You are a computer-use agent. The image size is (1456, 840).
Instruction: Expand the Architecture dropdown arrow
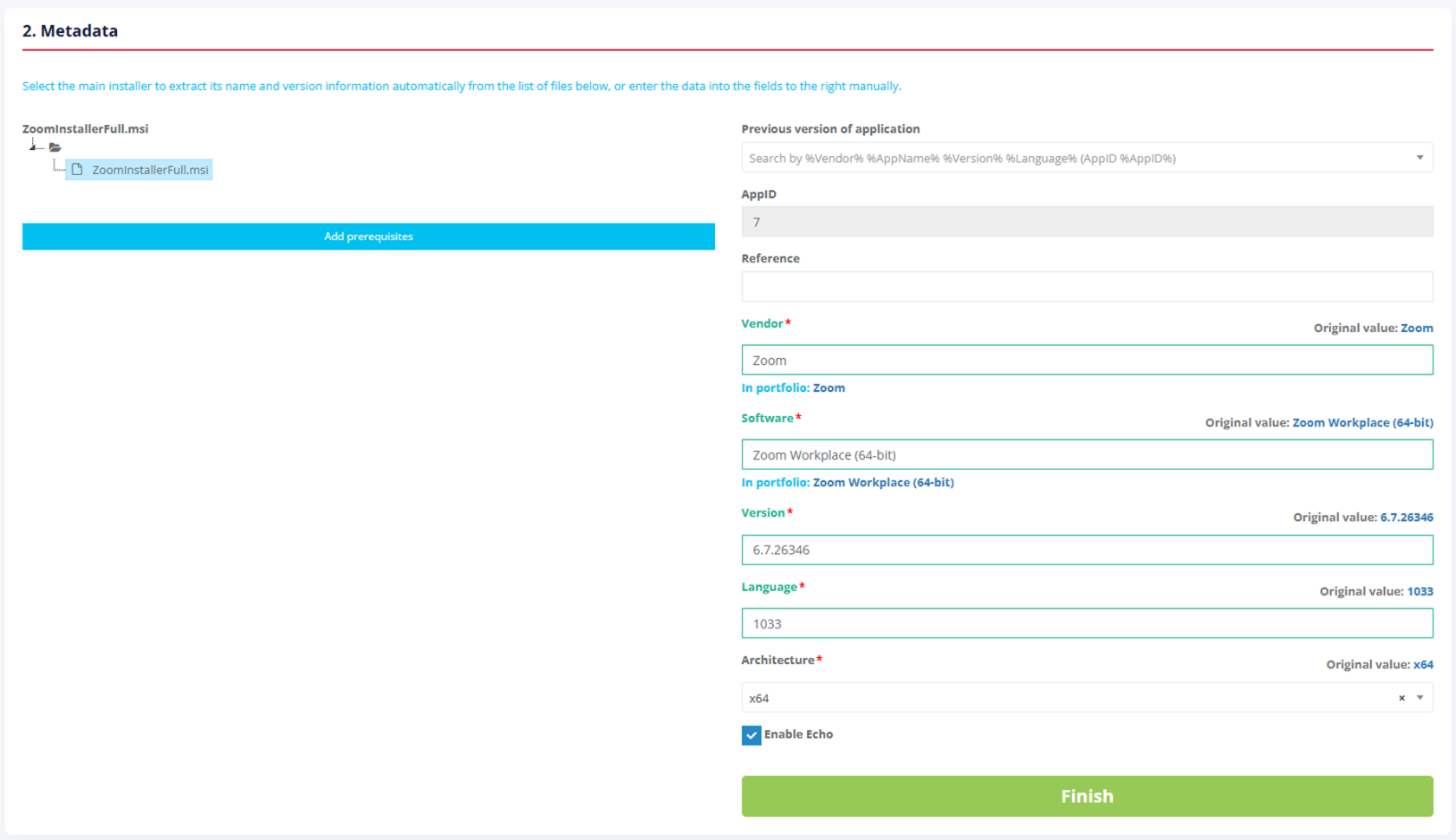[1420, 698]
